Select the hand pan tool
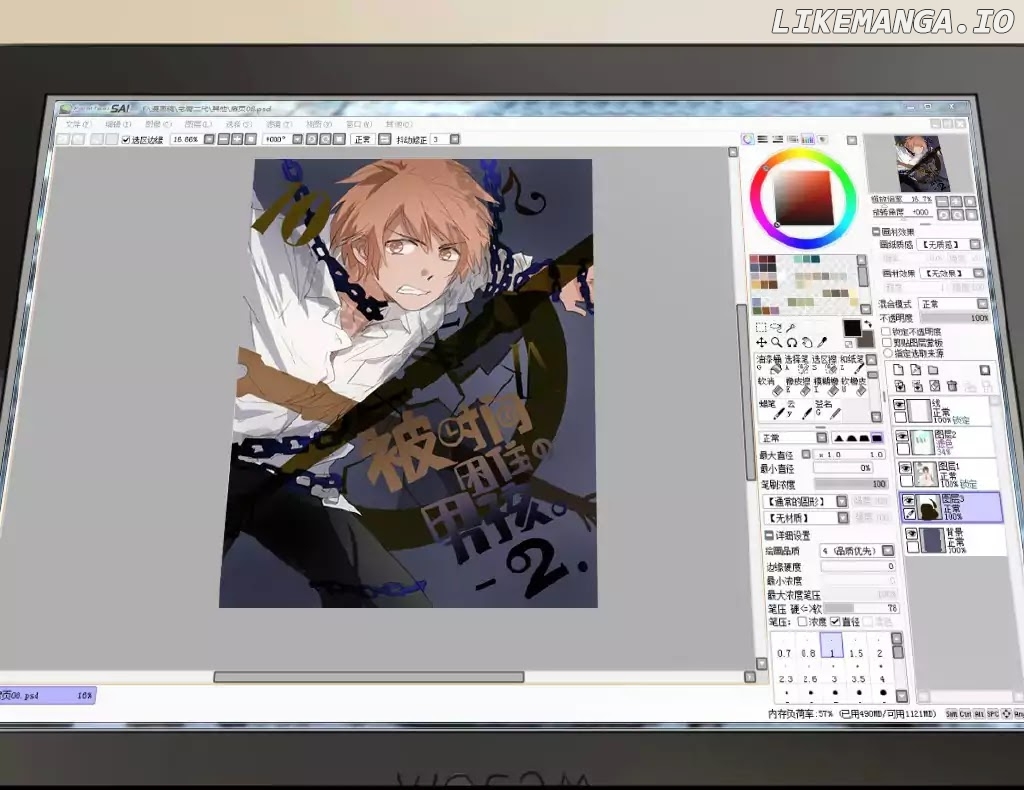This screenshot has width=1024, height=790. point(807,342)
